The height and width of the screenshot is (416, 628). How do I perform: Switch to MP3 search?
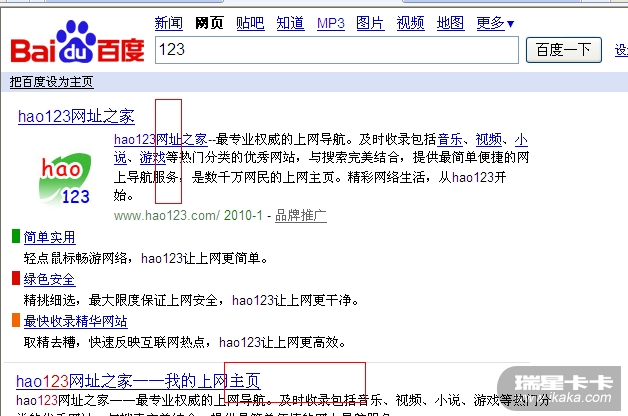pyautogui.click(x=331, y=24)
